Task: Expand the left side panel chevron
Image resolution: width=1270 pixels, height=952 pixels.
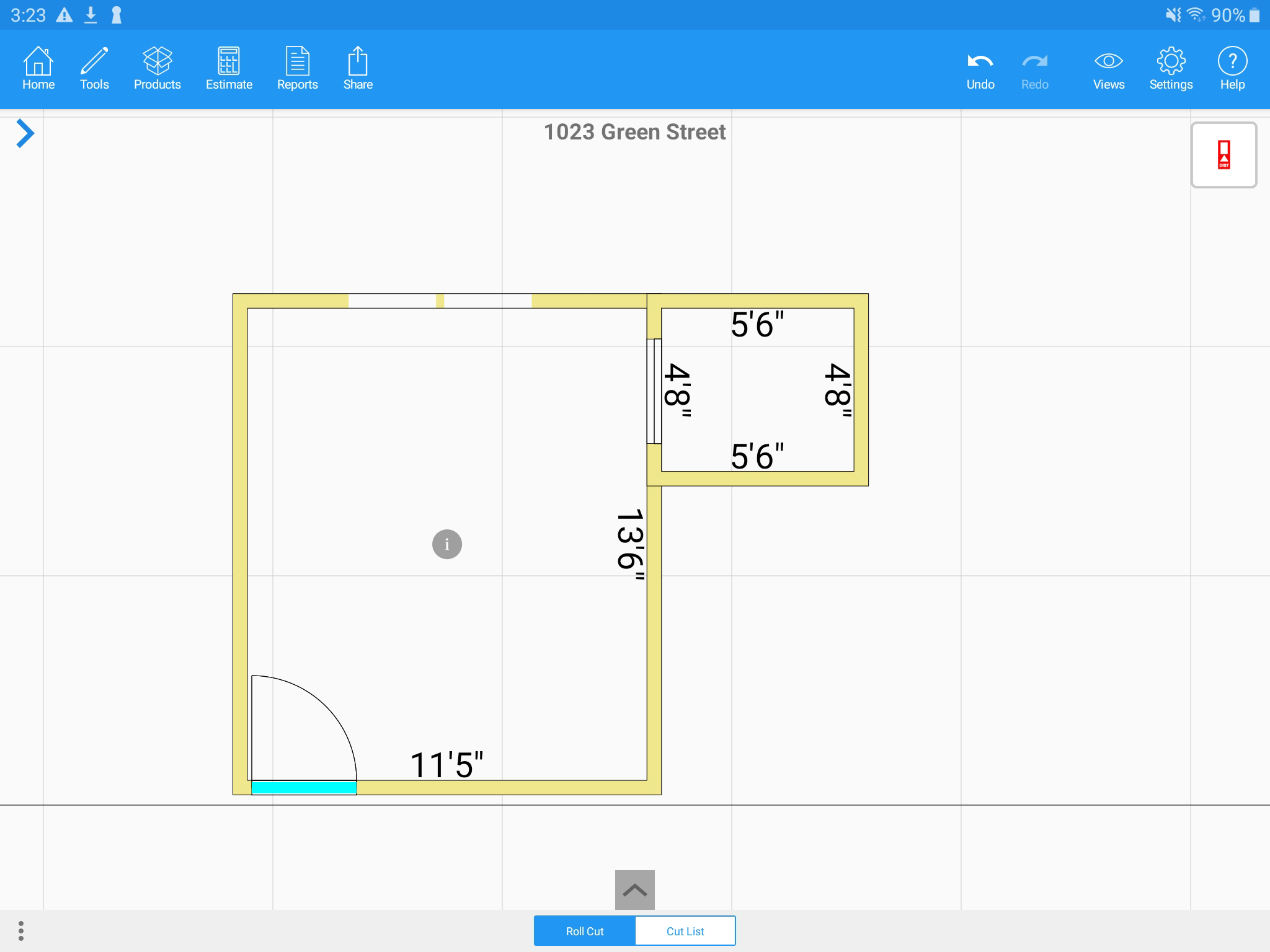Action: (25, 133)
